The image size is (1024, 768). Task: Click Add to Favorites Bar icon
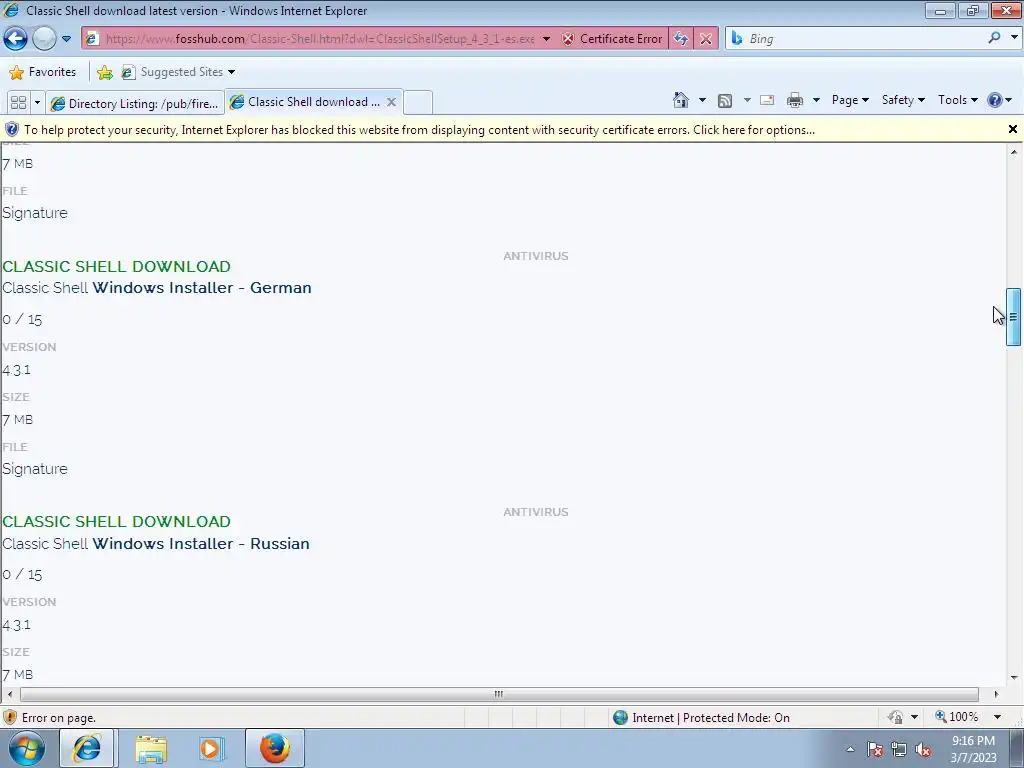point(104,72)
